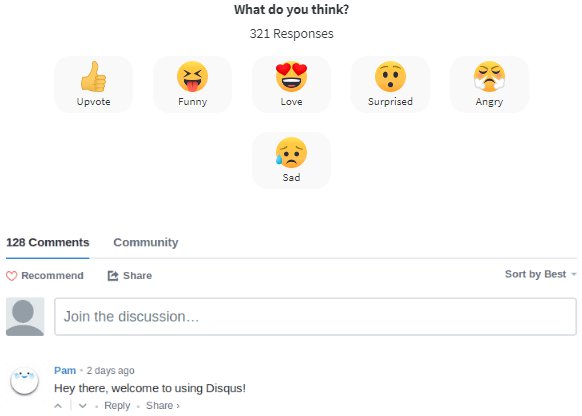Reply to Pam's comment

point(117,406)
